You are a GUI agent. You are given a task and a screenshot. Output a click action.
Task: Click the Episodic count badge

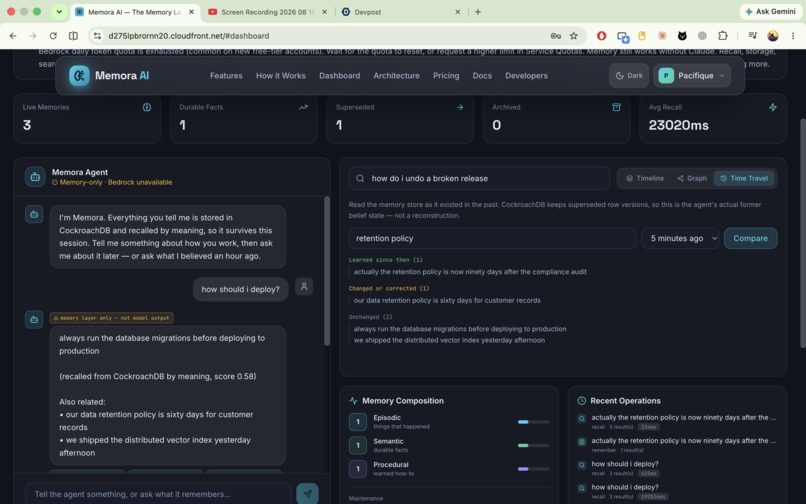click(358, 422)
